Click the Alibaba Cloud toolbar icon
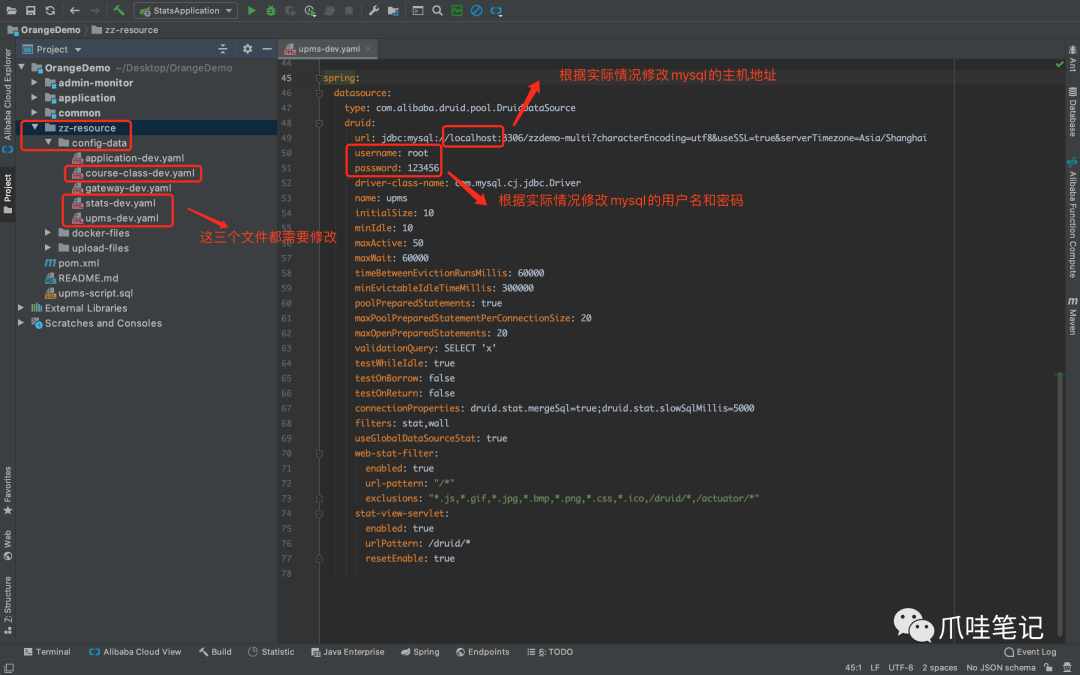 (496, 10)
